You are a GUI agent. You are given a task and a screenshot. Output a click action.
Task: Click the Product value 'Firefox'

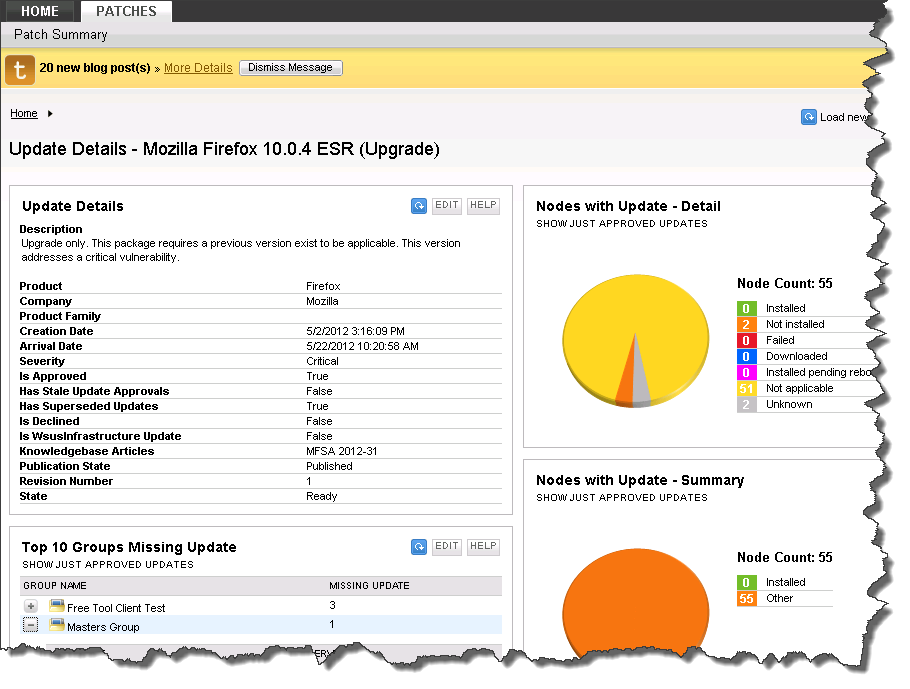click(x=323, y=286)
